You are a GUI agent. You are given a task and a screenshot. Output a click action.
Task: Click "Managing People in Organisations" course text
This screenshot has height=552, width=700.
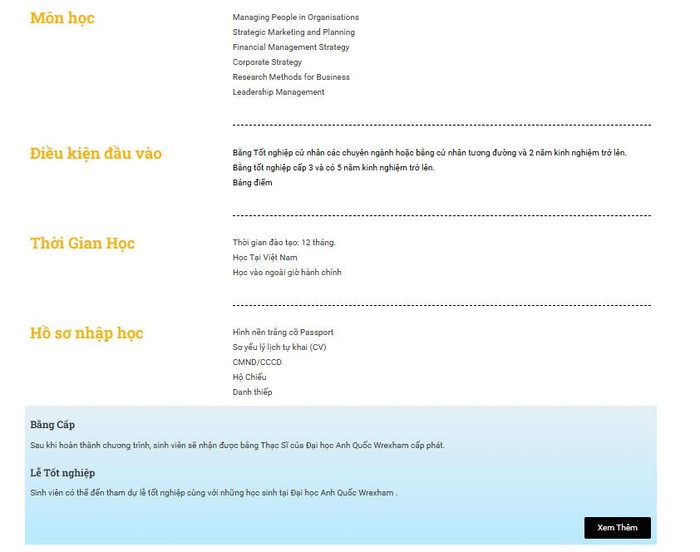point(295,17)
